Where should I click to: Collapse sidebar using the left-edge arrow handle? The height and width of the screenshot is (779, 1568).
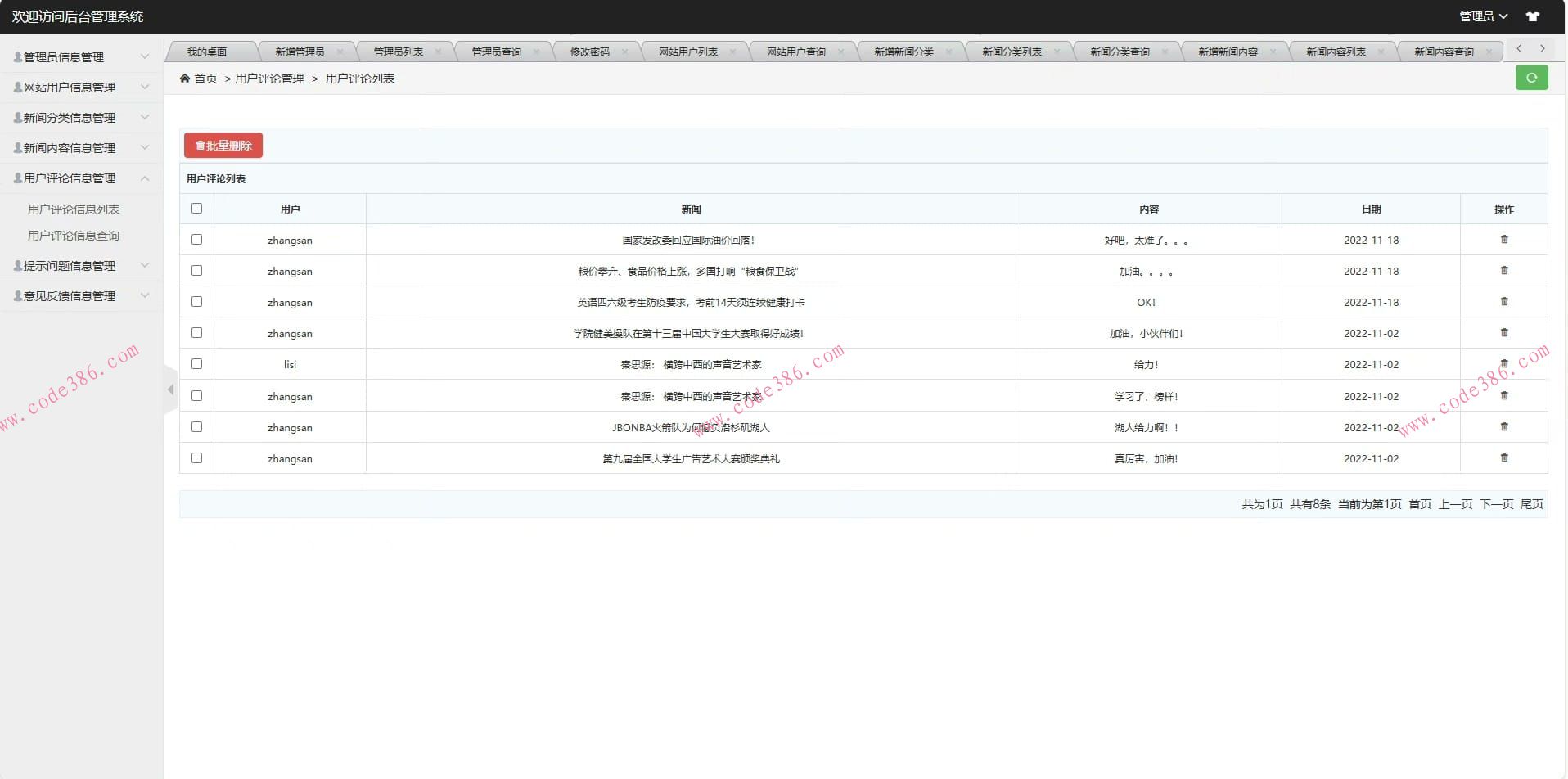tap(170, 389)
